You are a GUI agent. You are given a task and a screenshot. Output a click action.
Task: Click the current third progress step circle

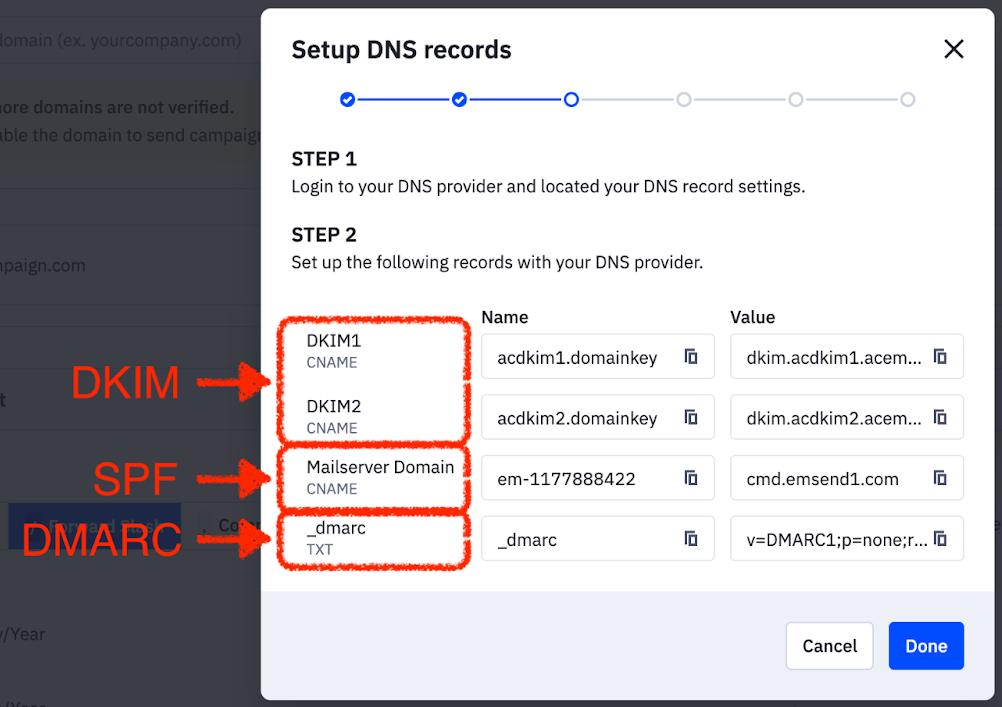(x=571, y=100)
